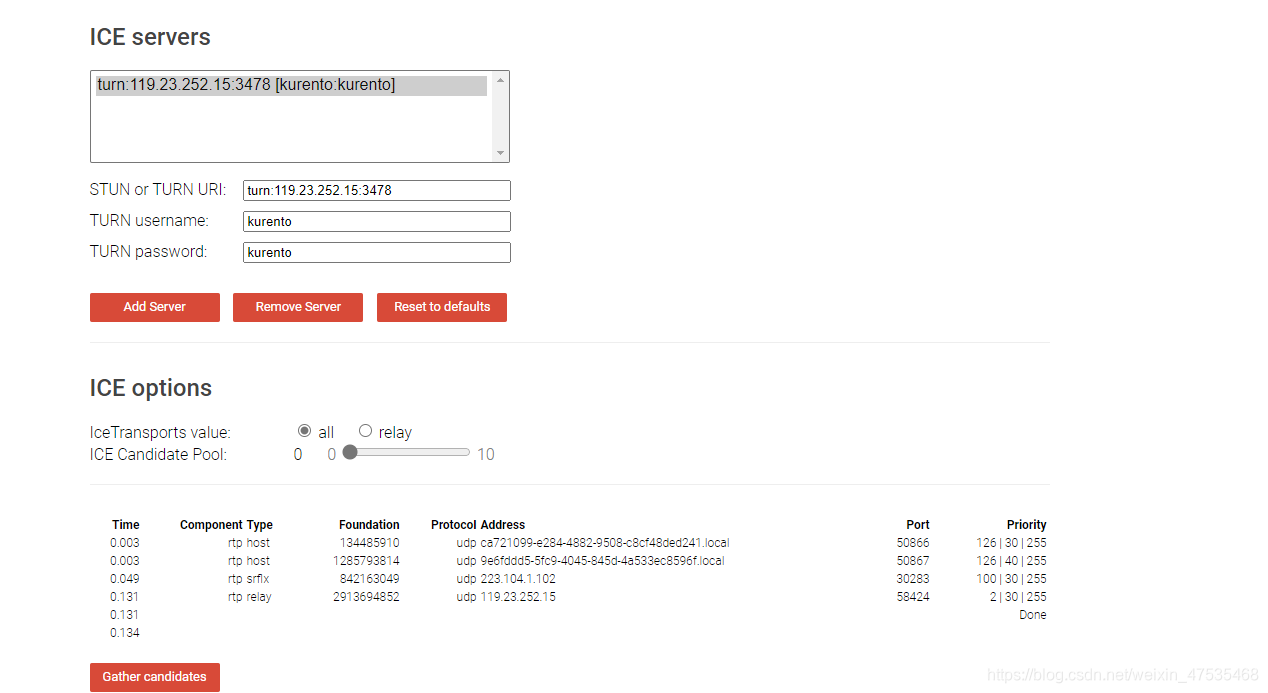The height and width of the screenshot is (693, 1268).
Task: Click the ICE options heading
Action: coord(151,388)
